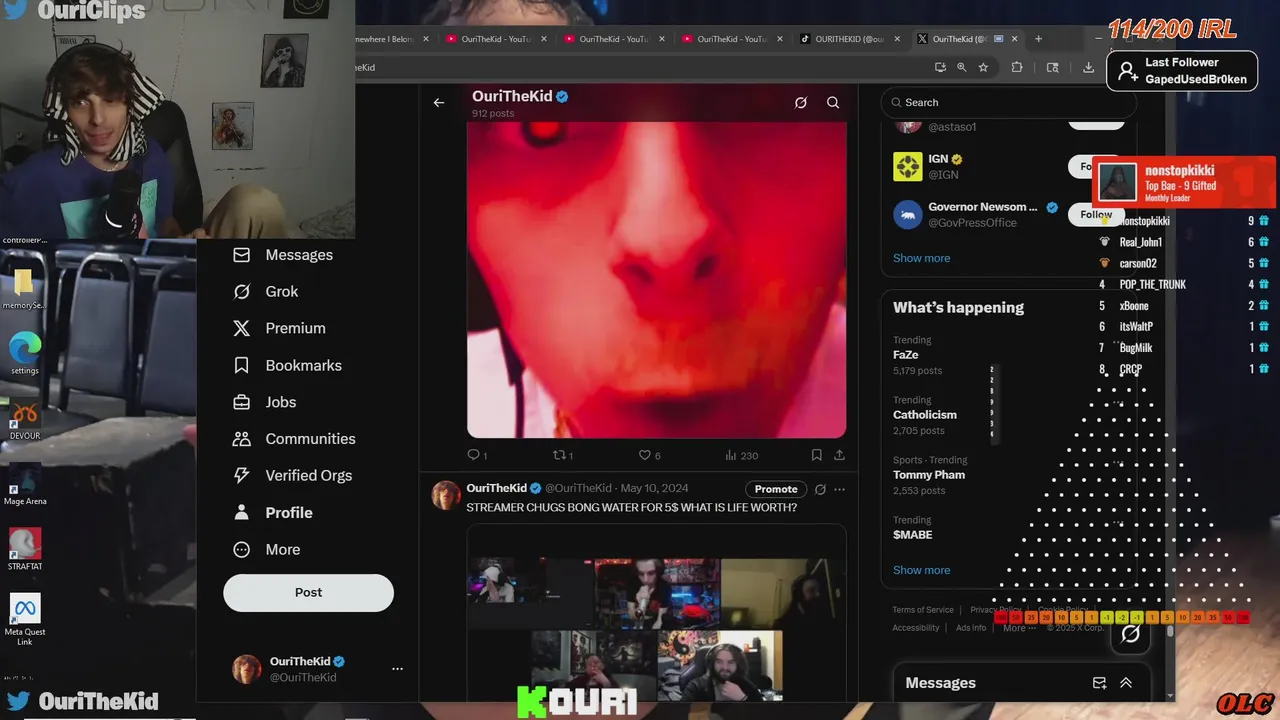
Task: Open Governor Newsom profile avatar
Action: click(x=908, y=215)
